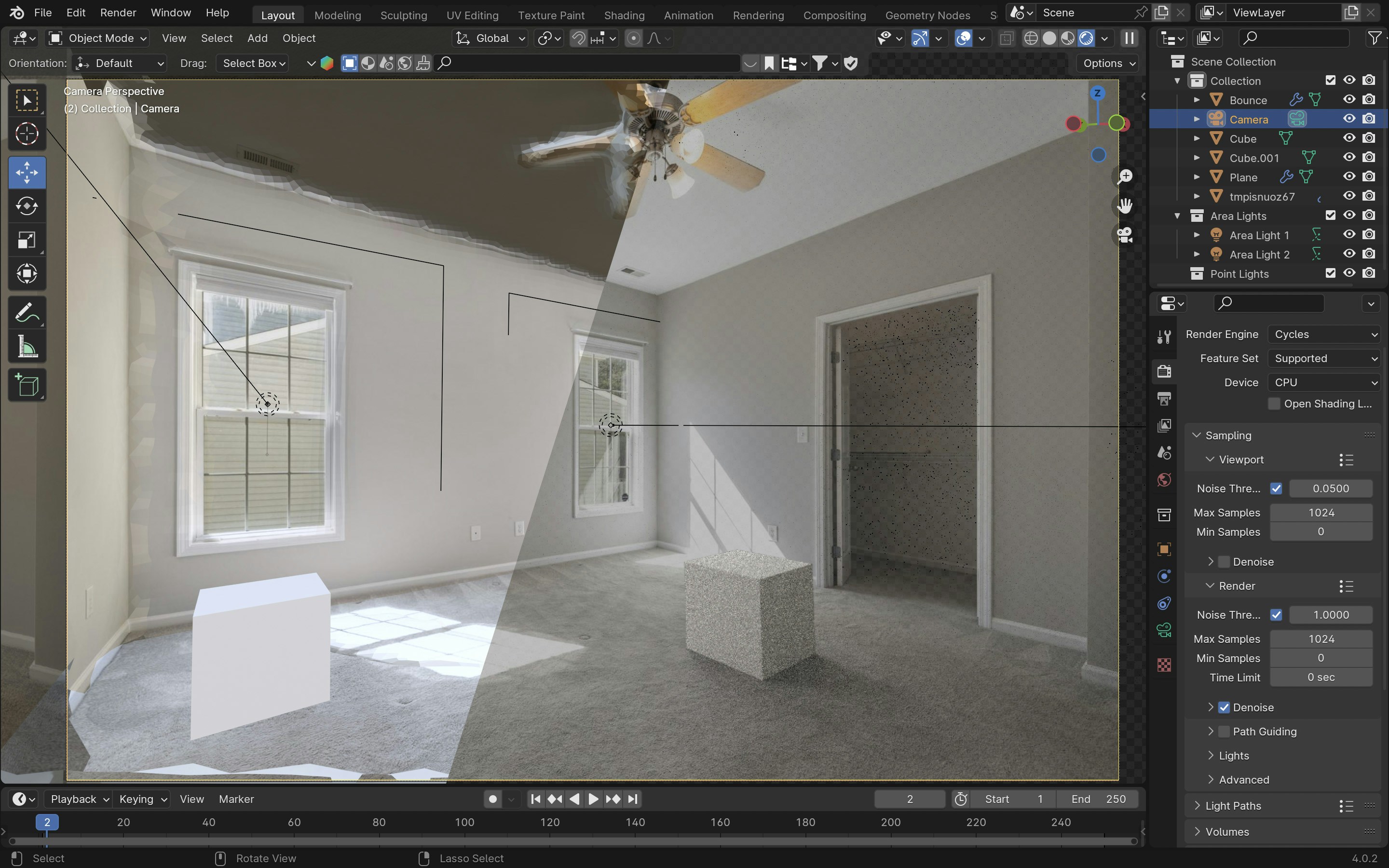Select the Move tool in the toolbar

tap(27, 172)
